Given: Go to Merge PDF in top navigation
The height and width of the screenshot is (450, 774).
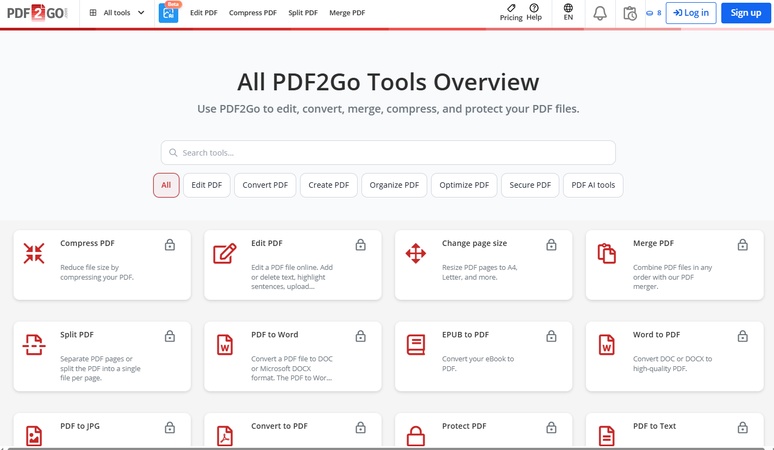Looking at the screenshot, I should (347, 13).
